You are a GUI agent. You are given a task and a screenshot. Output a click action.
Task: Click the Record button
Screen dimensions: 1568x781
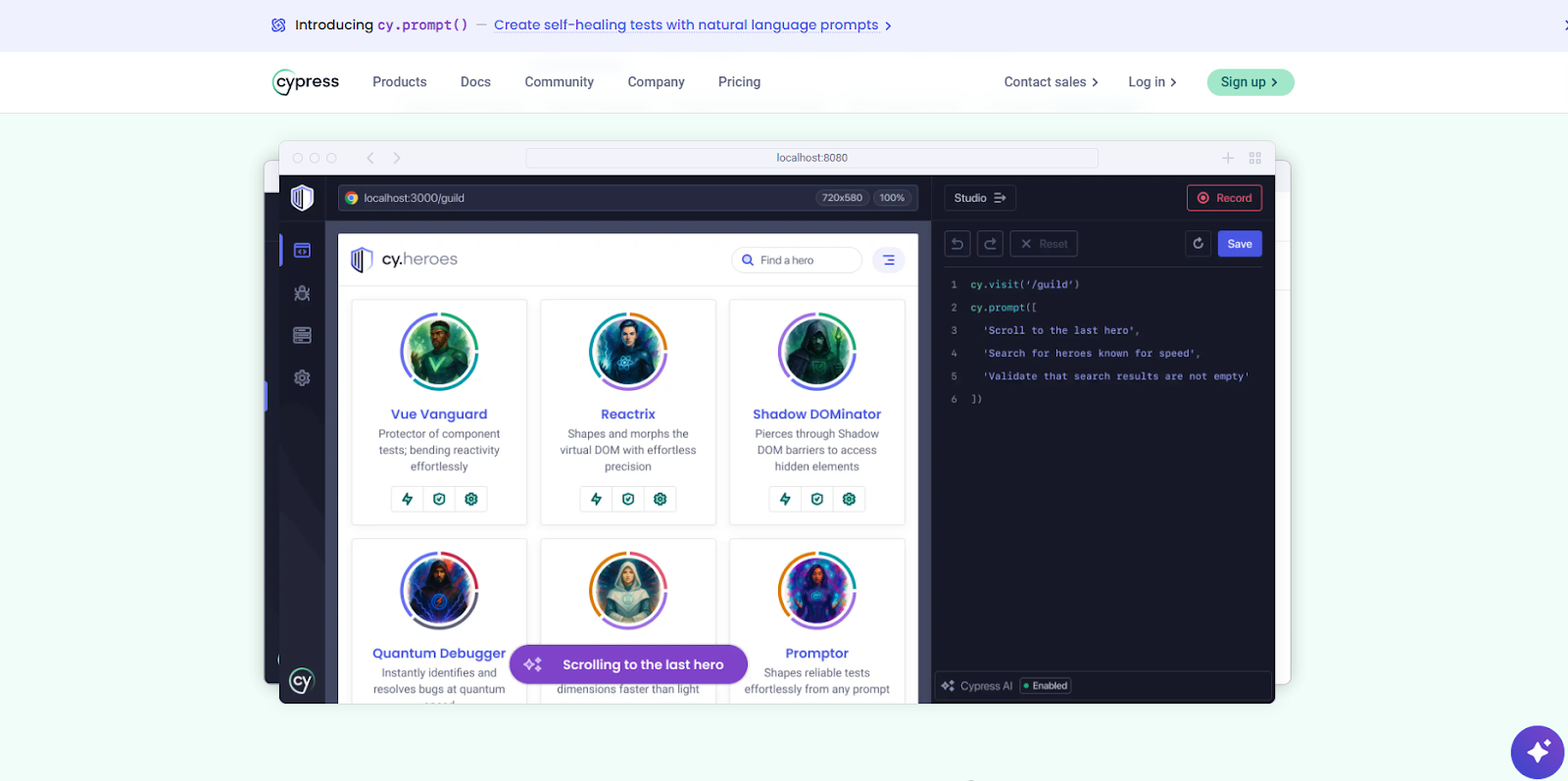(1224, 198)
